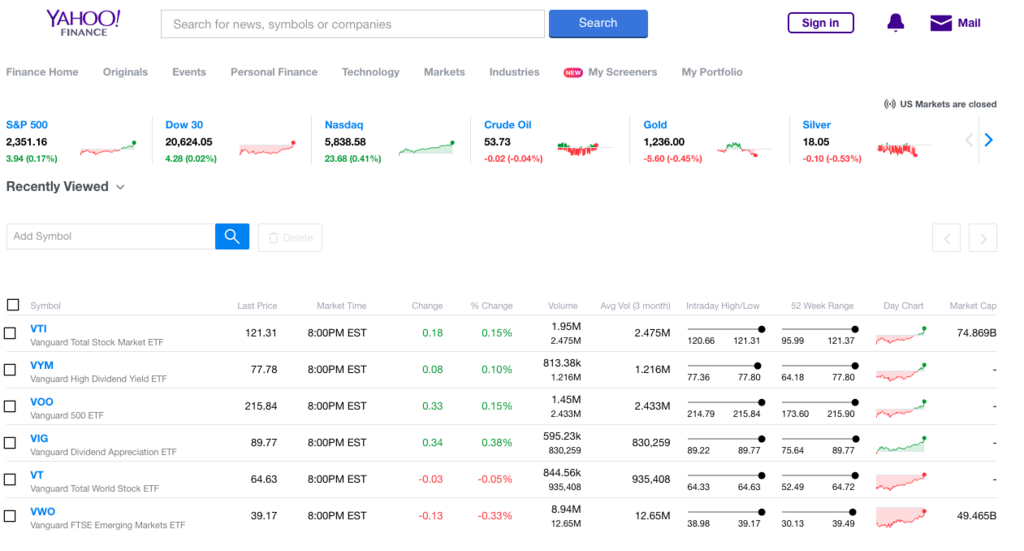The image size is (1024, 551).
Task: Open the Events tab
Action: pos(189,72)
